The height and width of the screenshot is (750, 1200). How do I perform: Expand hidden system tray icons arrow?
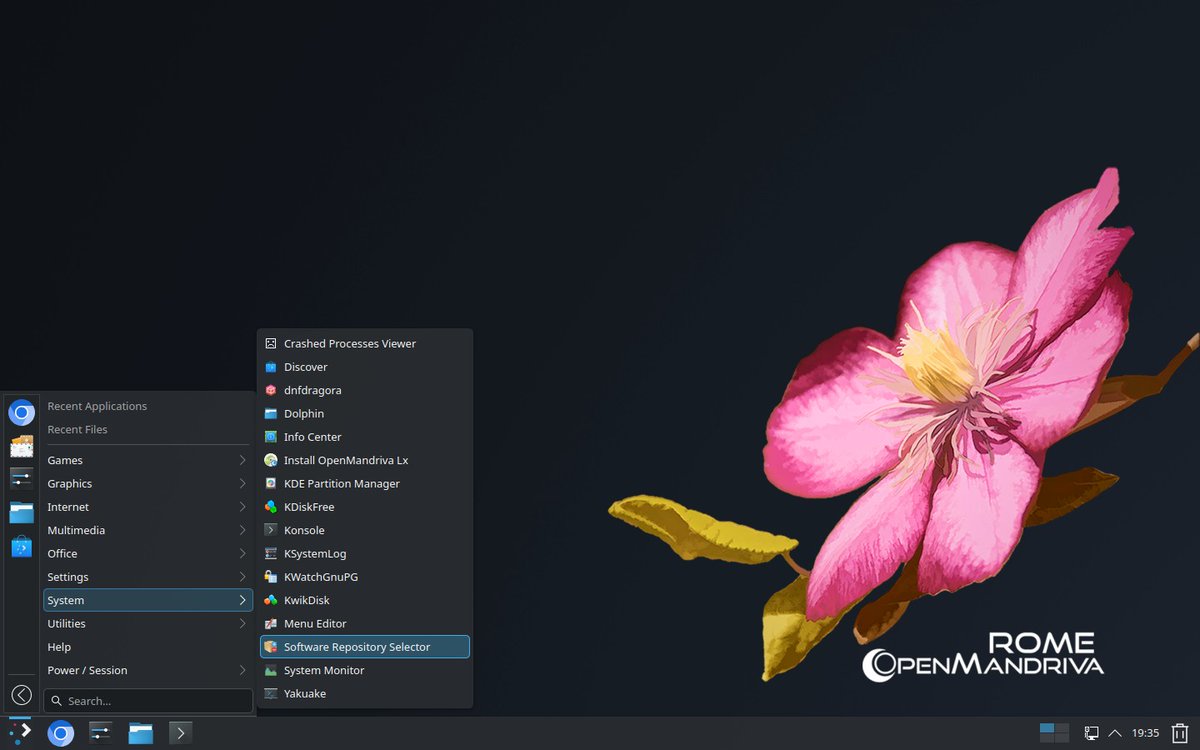point(1115,733)
